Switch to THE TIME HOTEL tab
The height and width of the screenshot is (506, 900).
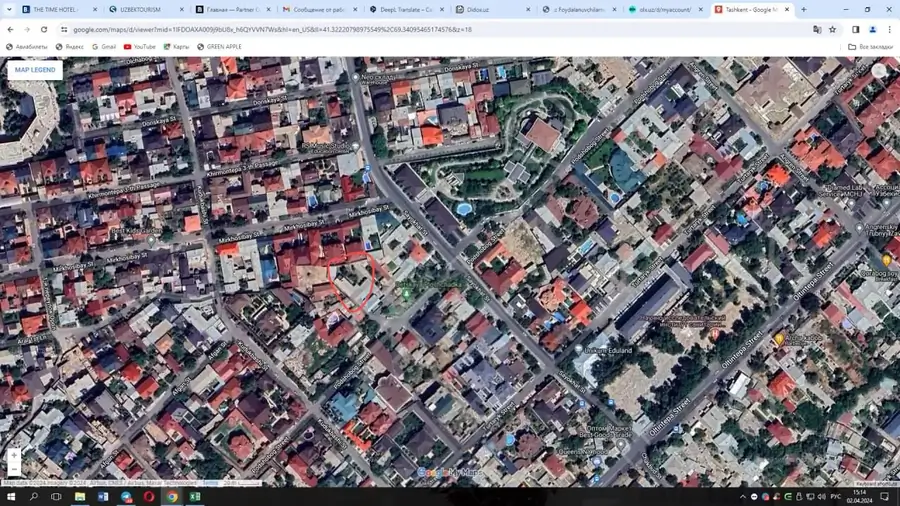point(55,10)
